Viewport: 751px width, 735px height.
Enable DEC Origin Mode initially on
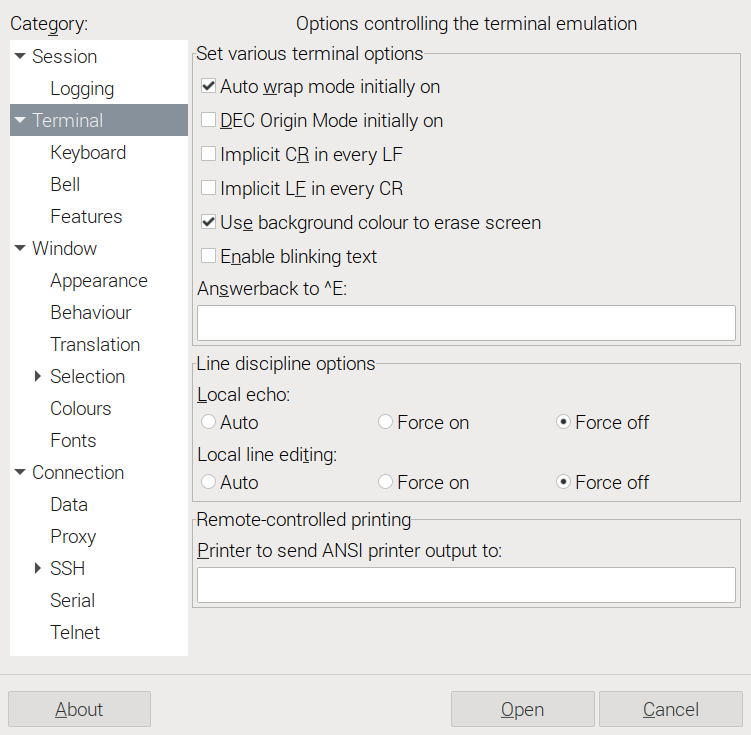[x=208, y=120]
